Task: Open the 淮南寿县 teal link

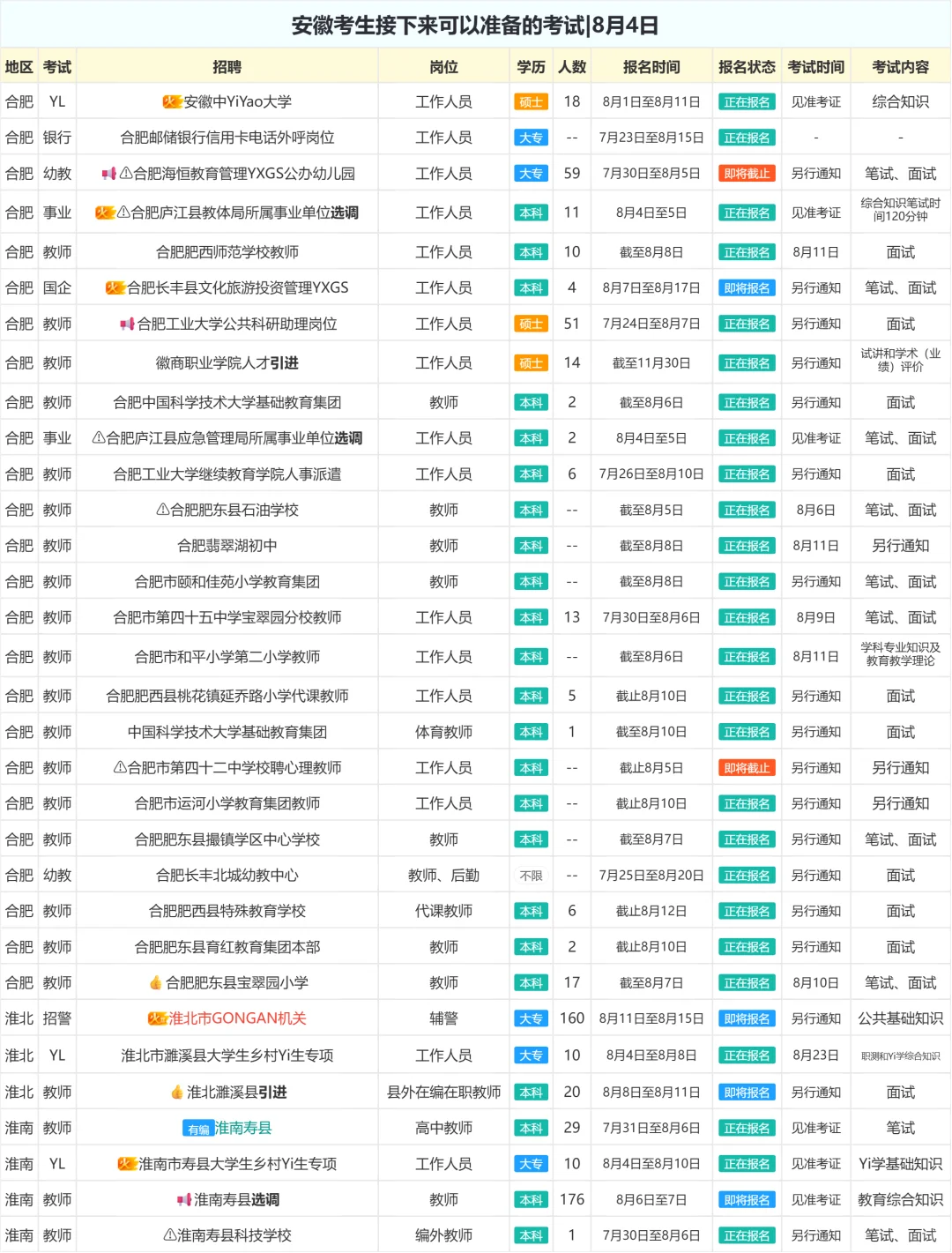Action: click(243, 1129)
